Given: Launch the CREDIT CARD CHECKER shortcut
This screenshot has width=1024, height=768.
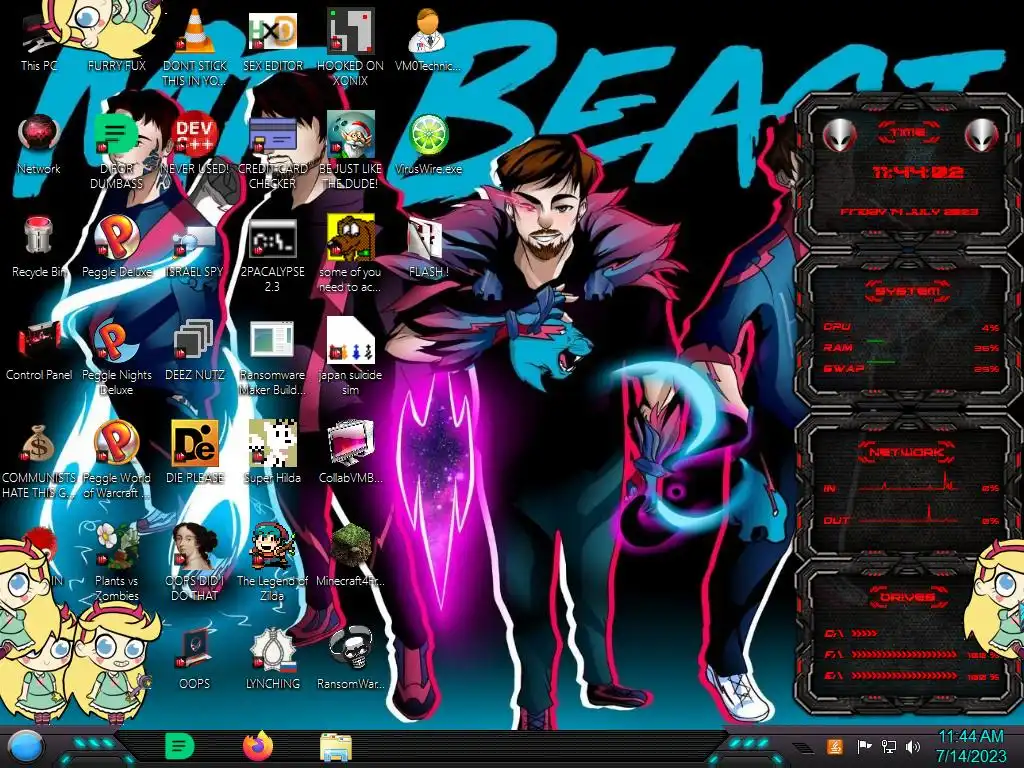Looking at the screenshot, I should coord(272,152).
